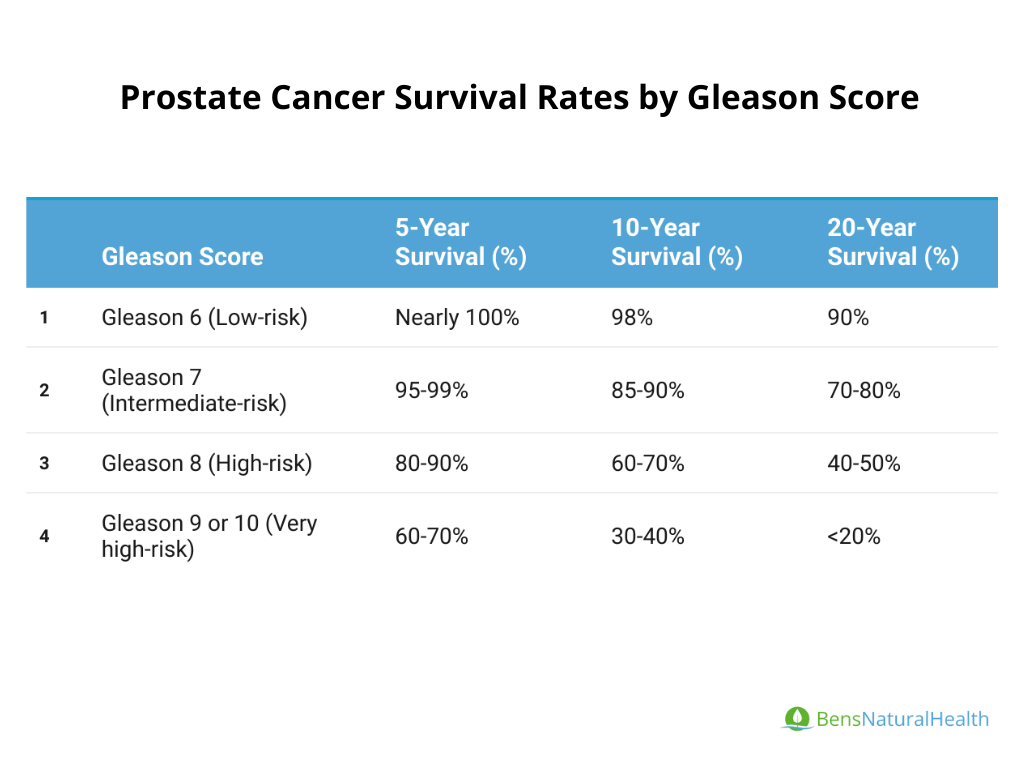Click the 95-99% survival cell
Image resolution: width=1024 pixels, height=768 pixels.
[431, 390]
